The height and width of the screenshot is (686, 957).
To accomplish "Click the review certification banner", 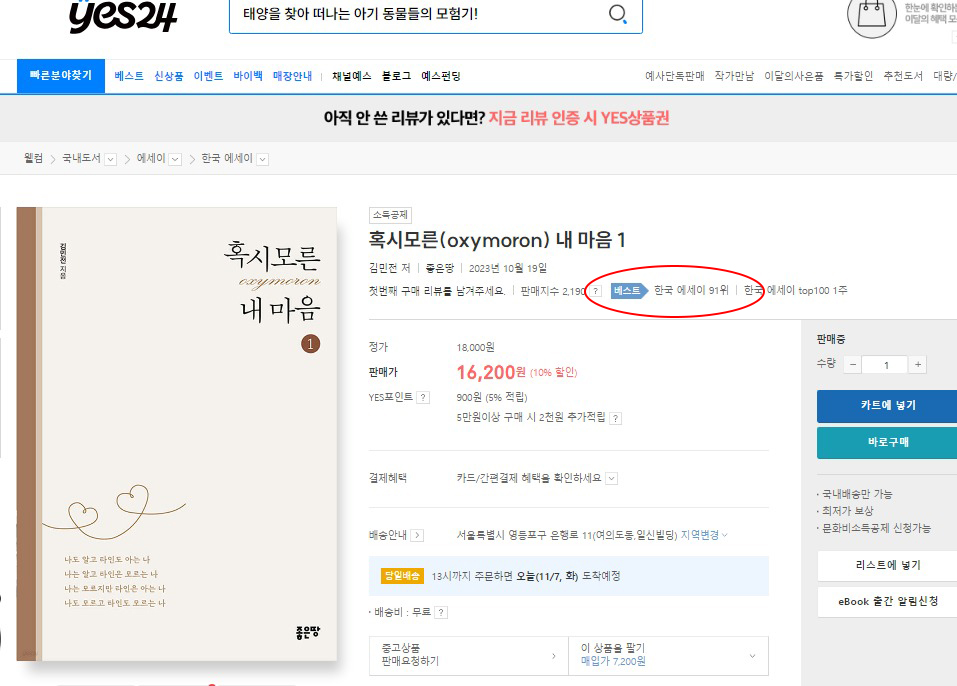I will 496,118.
